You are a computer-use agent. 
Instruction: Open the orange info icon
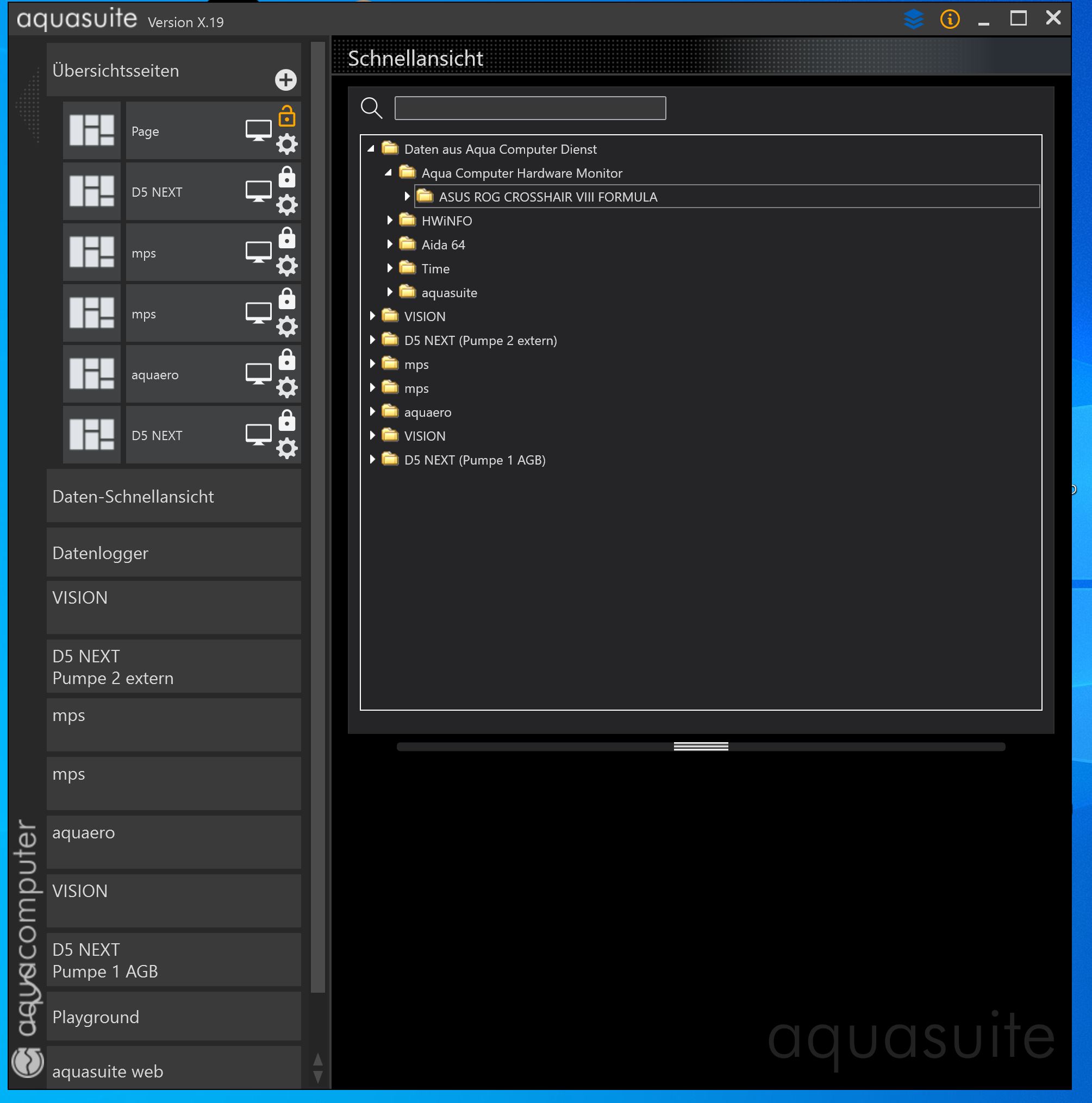click(x=949, y=20)
